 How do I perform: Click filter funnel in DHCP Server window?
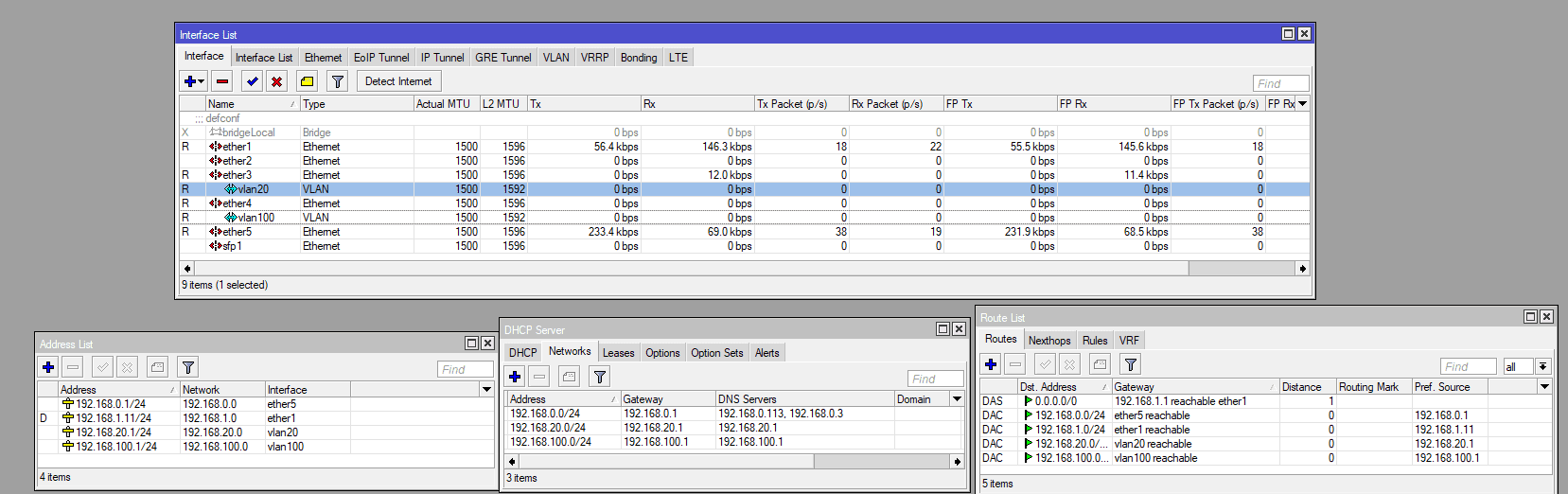point(600,377)
